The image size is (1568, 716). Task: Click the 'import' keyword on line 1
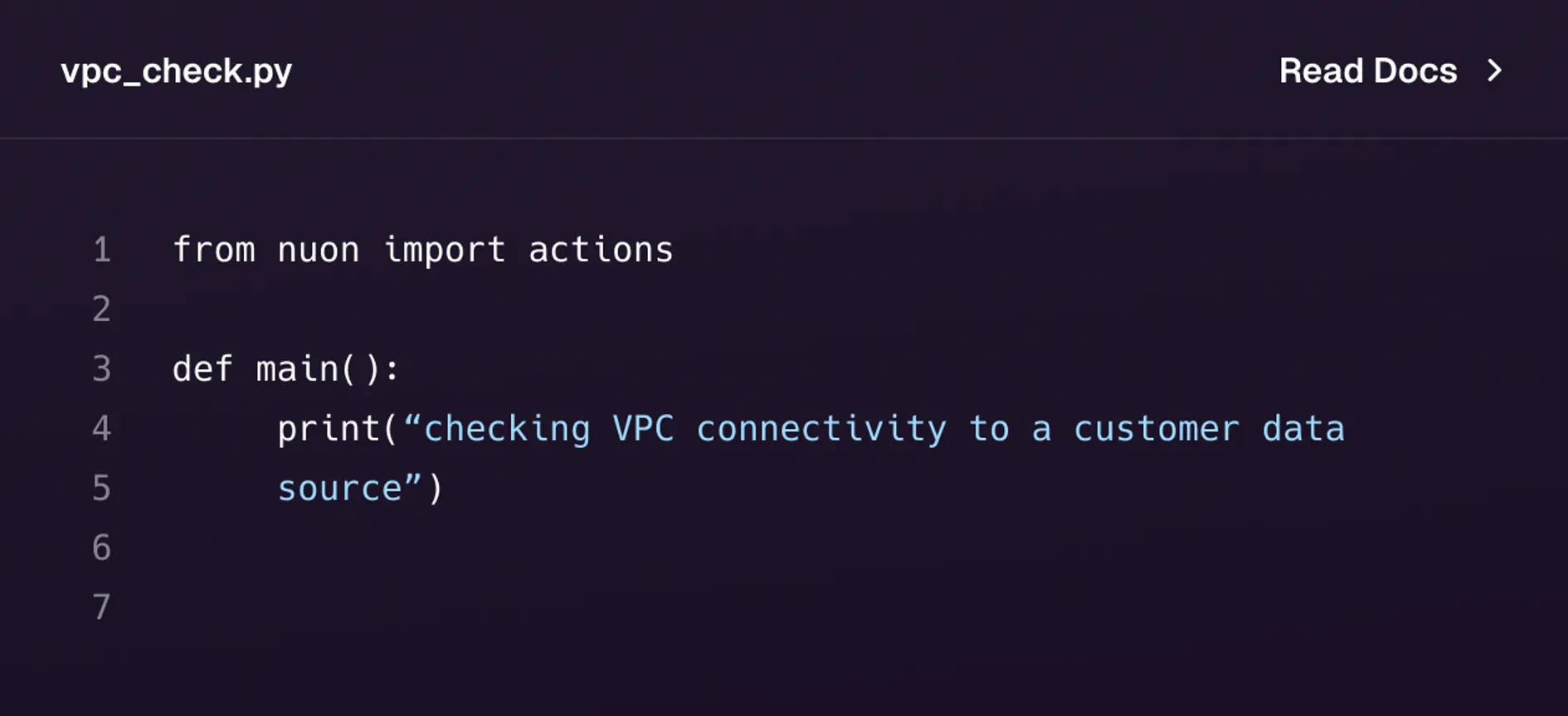click(x=445, y=251)
